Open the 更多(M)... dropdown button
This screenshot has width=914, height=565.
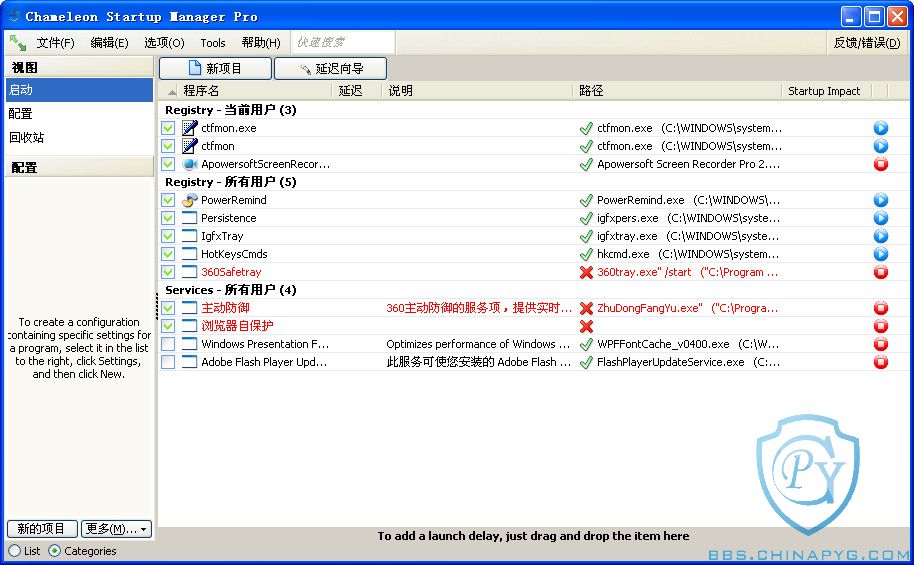116,529
